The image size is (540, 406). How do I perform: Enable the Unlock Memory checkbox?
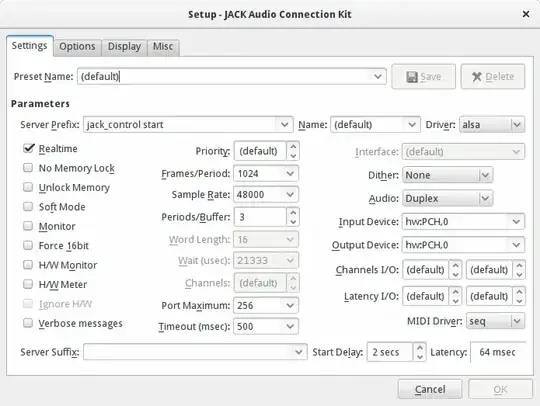point(28,187)
